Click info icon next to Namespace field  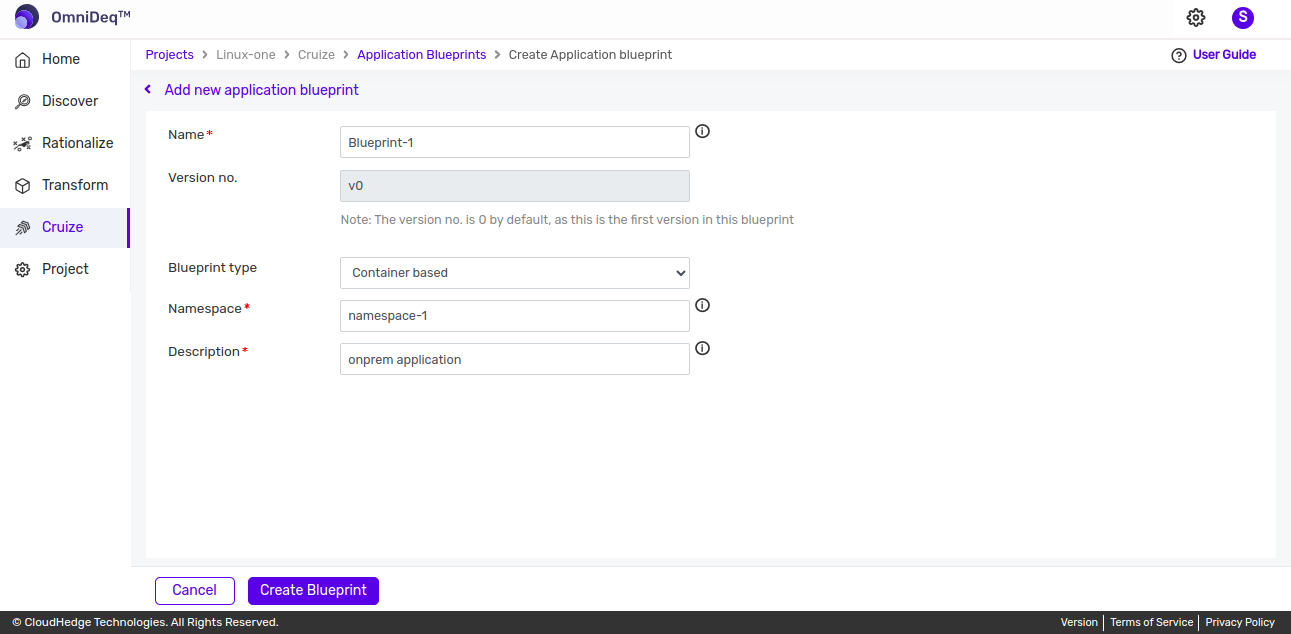tap(702, 305)
